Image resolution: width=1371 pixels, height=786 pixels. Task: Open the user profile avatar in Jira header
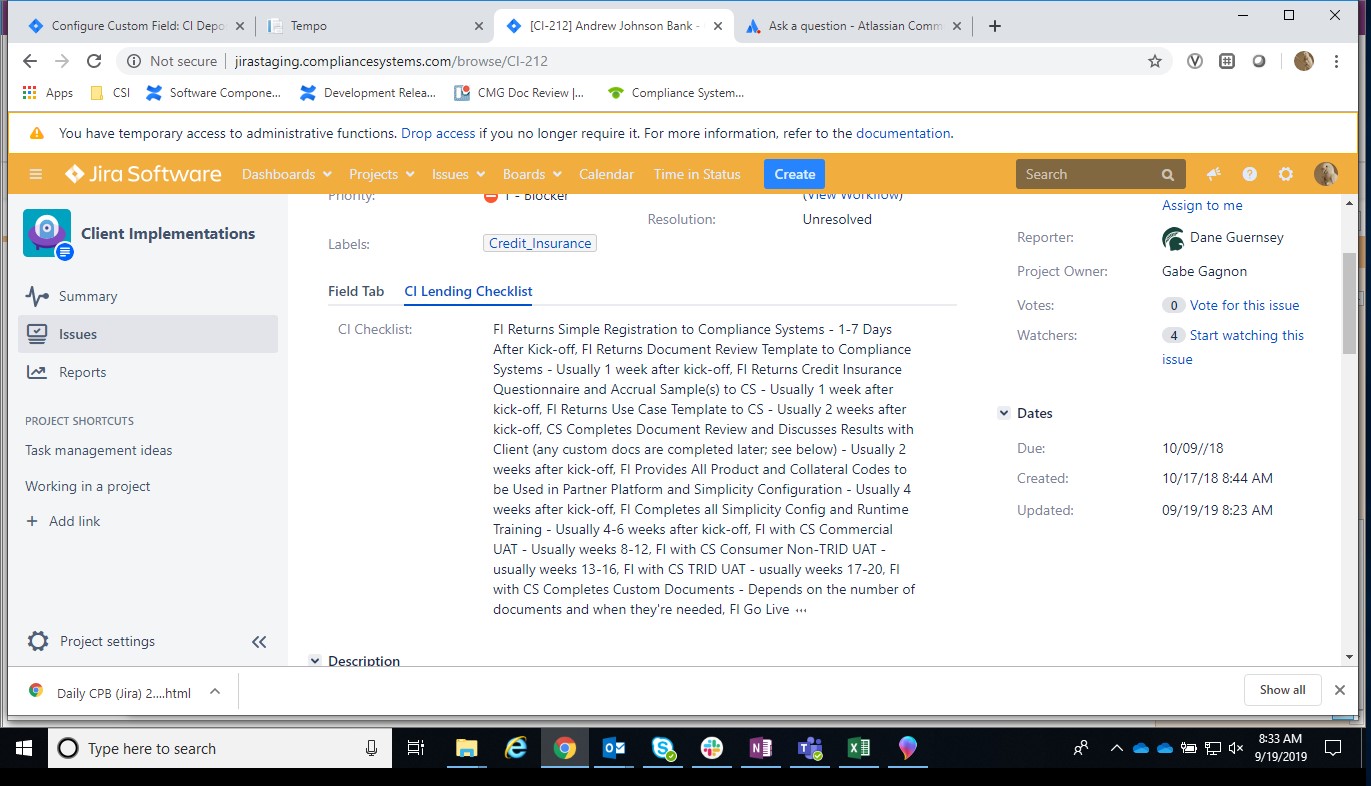[x=1326, y=174]
